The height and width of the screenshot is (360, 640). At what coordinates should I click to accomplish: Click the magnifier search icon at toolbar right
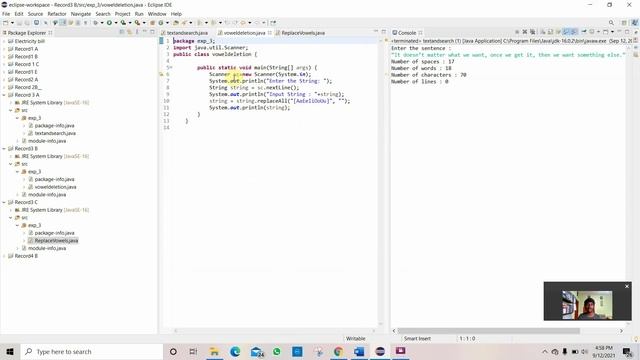pos(611,23)
